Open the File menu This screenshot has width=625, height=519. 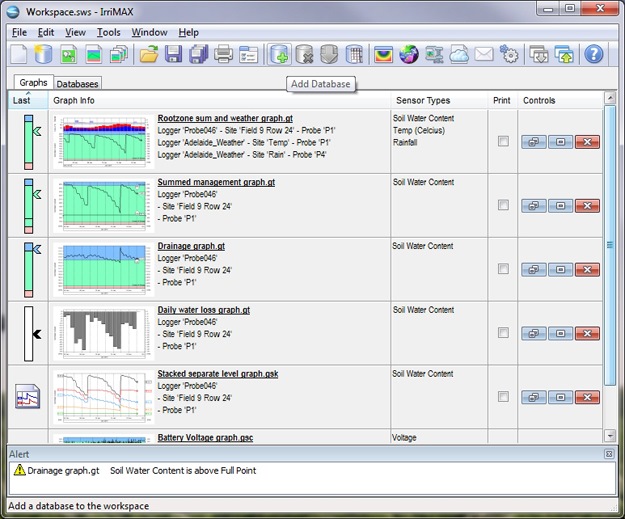(x=20, y=32)
